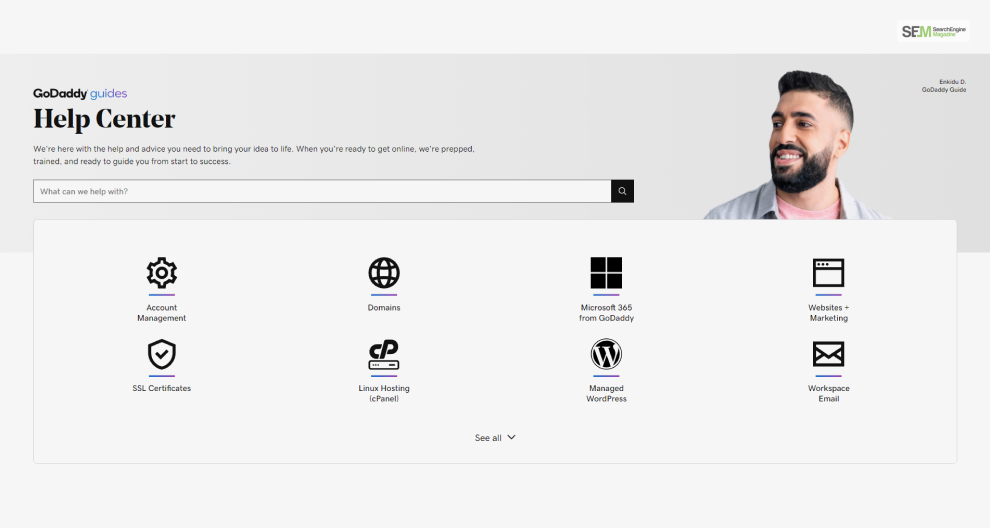Open the 'SSL Certificates' text link
The width and height of the screenshot is (990, 528).
(162, 388)
